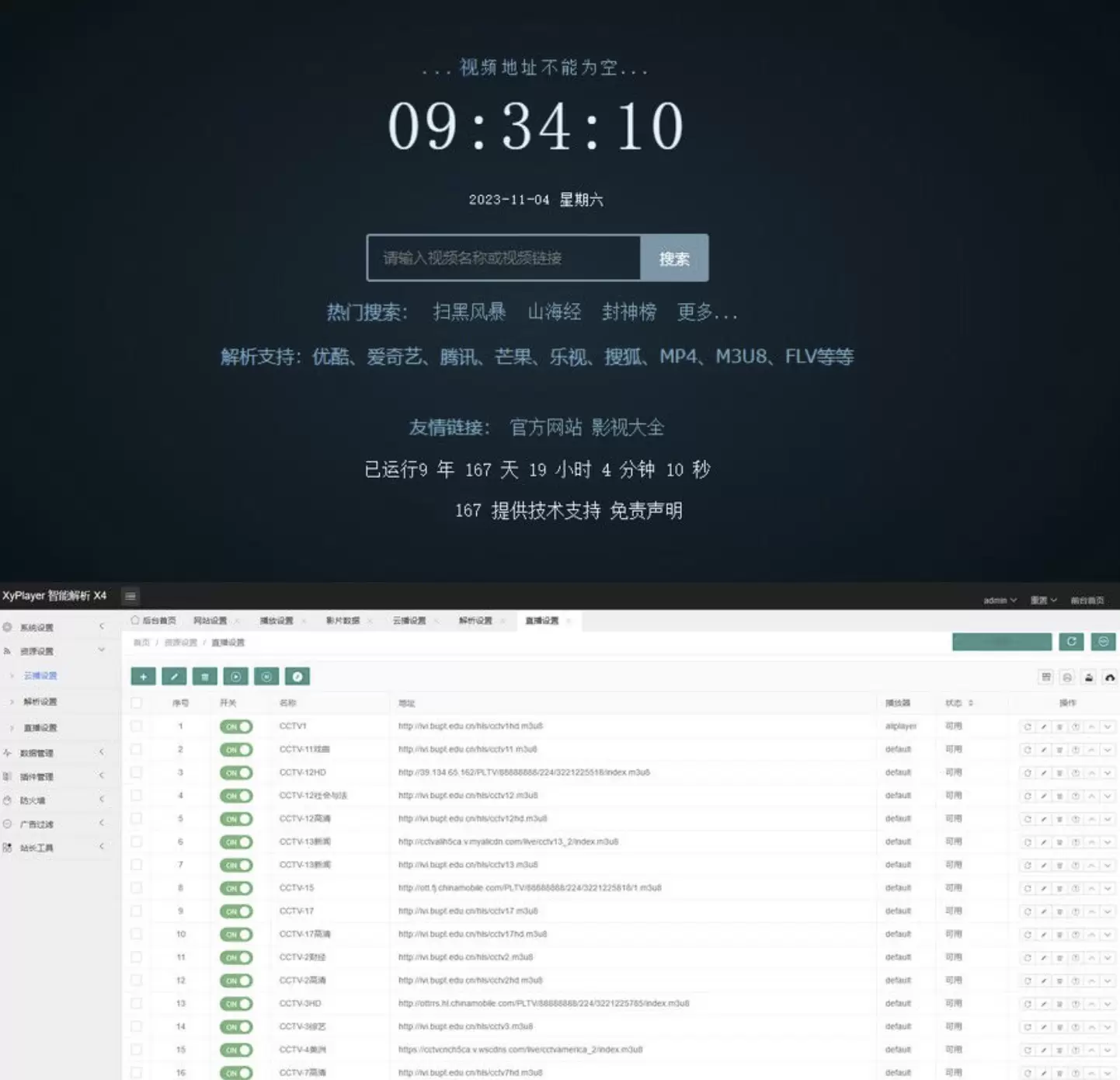Check the checkbox for row 9 CCTV-17
1120x1080 pixels.
[137, 911]
